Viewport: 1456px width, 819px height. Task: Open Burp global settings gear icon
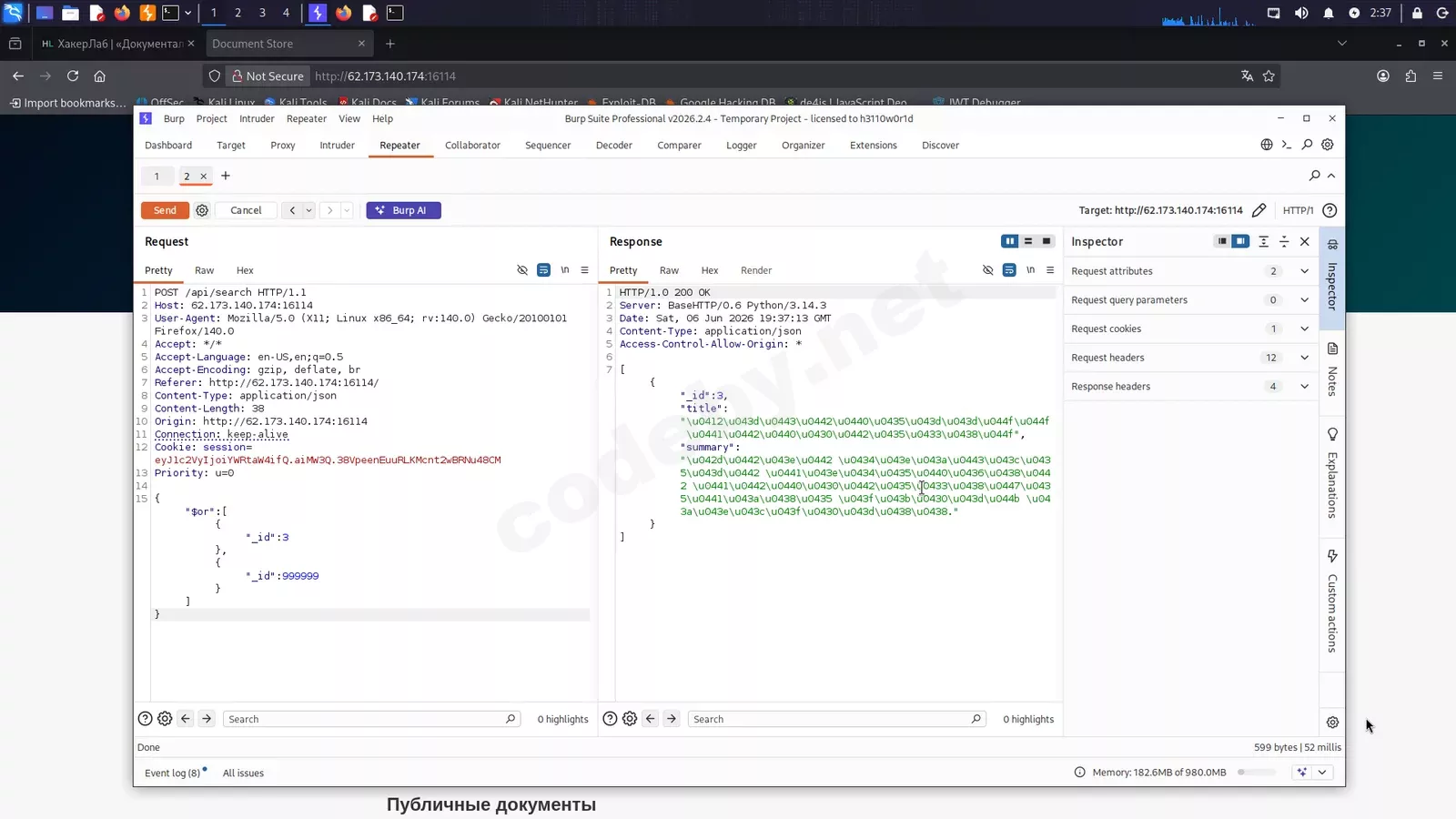pyautogui.click(x=1328, y=145)
